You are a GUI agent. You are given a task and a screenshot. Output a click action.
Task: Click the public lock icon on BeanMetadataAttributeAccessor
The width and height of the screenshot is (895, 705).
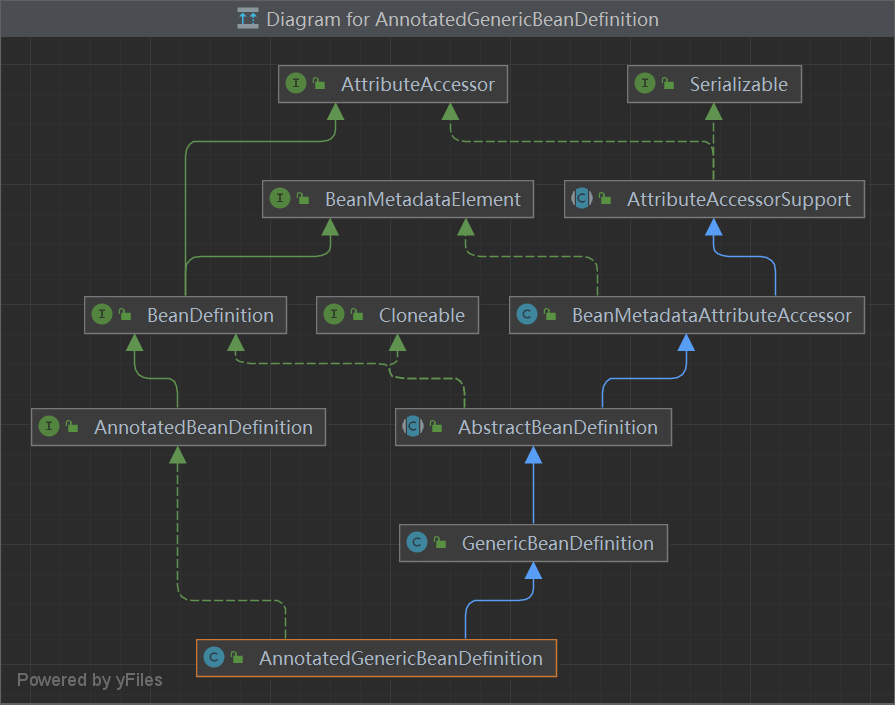550,315
